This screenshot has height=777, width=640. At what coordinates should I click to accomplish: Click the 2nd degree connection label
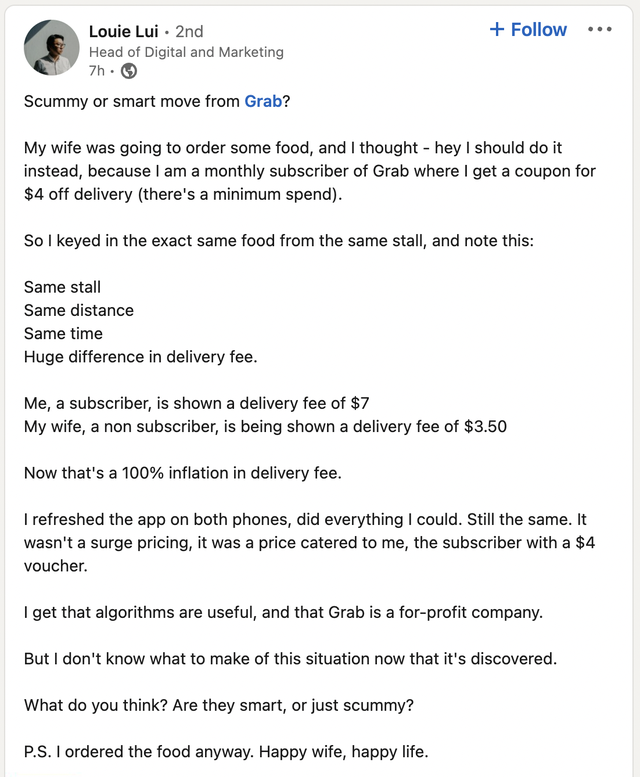click(189, 31)
